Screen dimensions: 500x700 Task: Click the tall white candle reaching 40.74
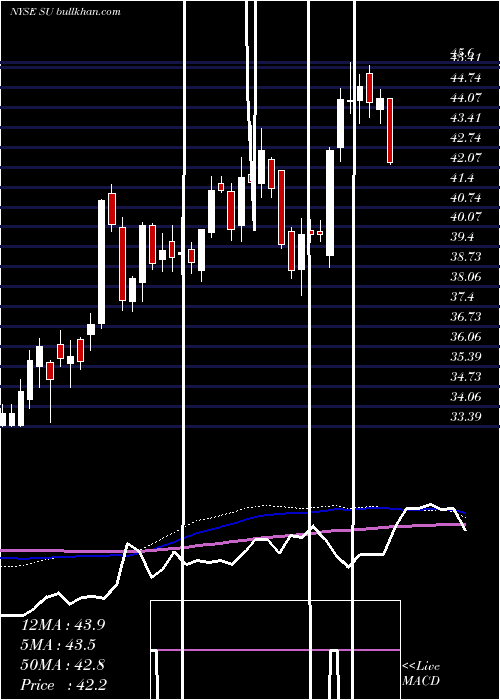click(102, 262)
